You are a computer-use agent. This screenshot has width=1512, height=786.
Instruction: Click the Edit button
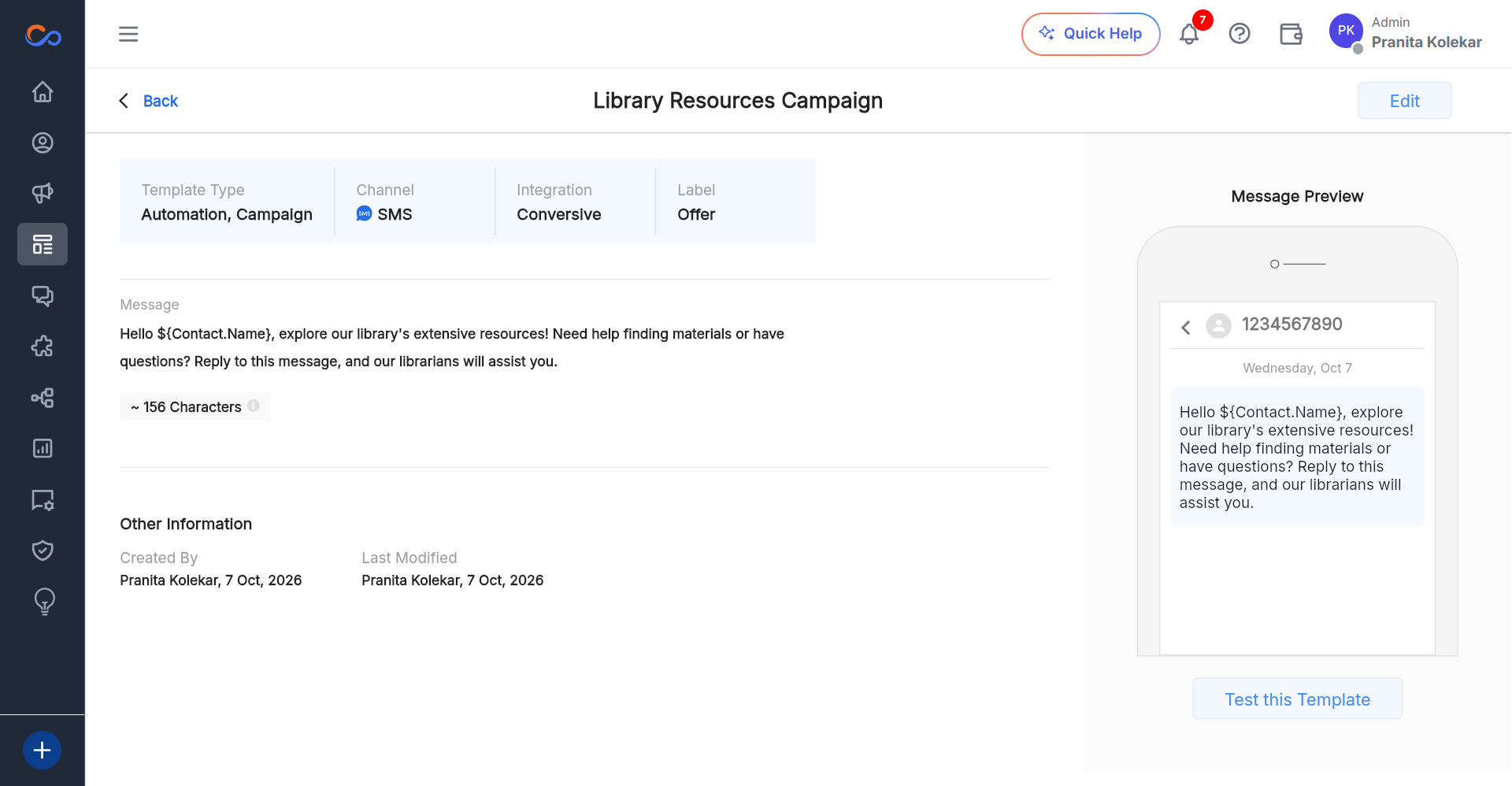click(x=1404, y=101)
